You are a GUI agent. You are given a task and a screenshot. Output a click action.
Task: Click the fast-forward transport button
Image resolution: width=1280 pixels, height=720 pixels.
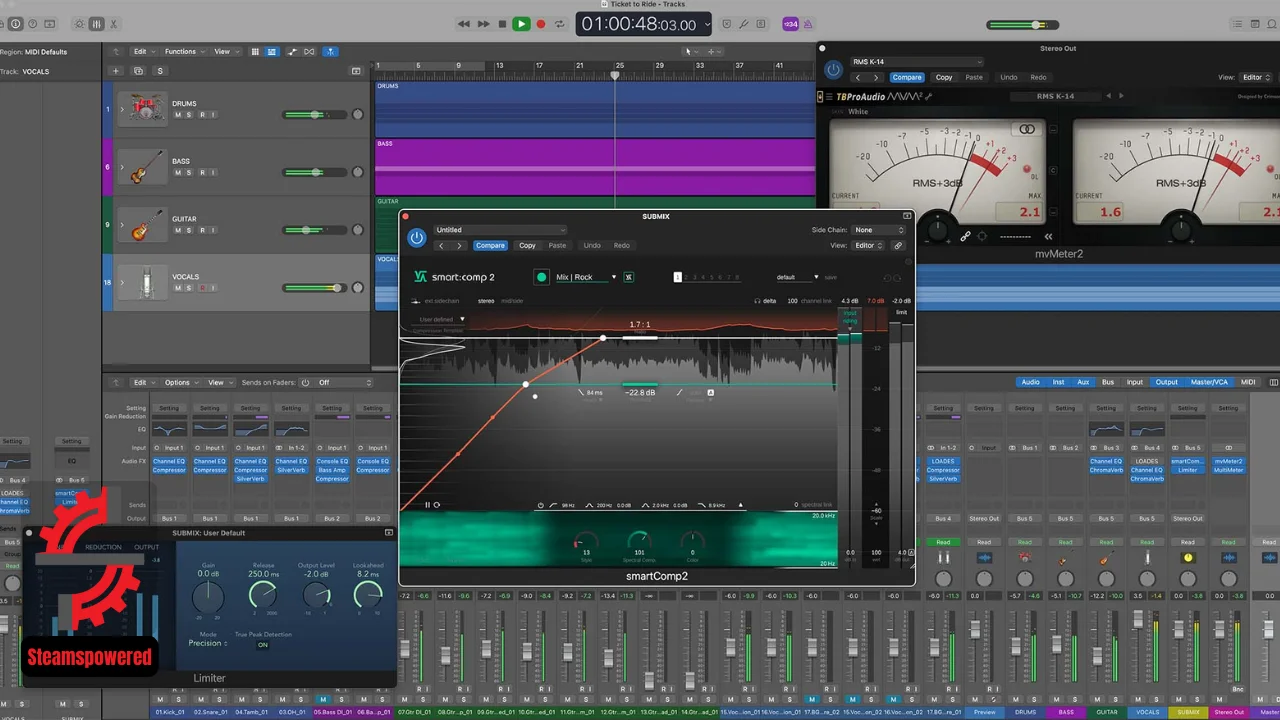click(x=483, y=24)
